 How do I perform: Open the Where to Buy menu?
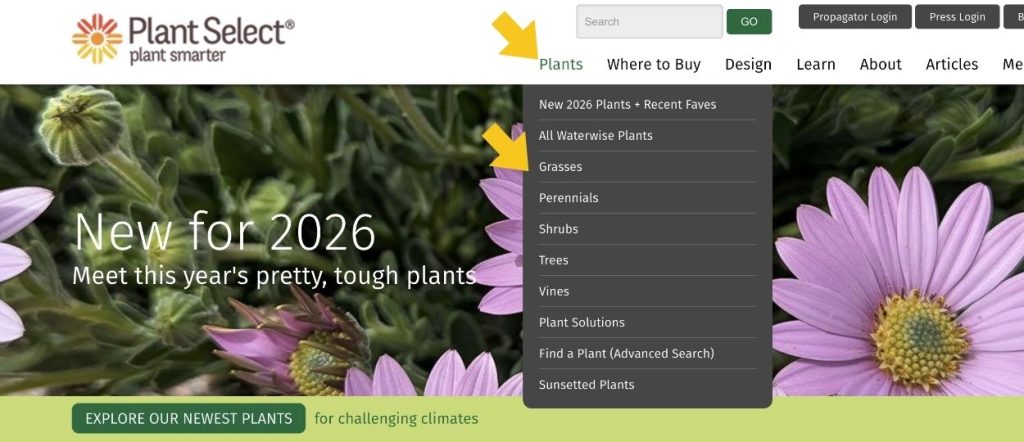653,64
